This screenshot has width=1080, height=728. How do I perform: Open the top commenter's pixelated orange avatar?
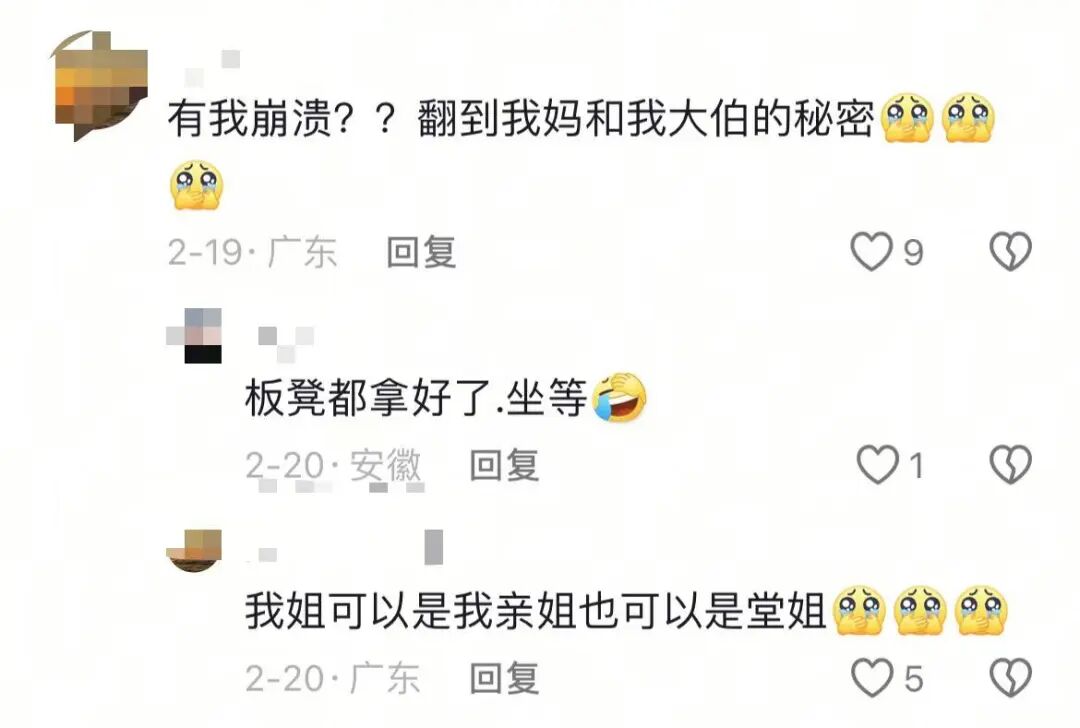click(101, 85)
